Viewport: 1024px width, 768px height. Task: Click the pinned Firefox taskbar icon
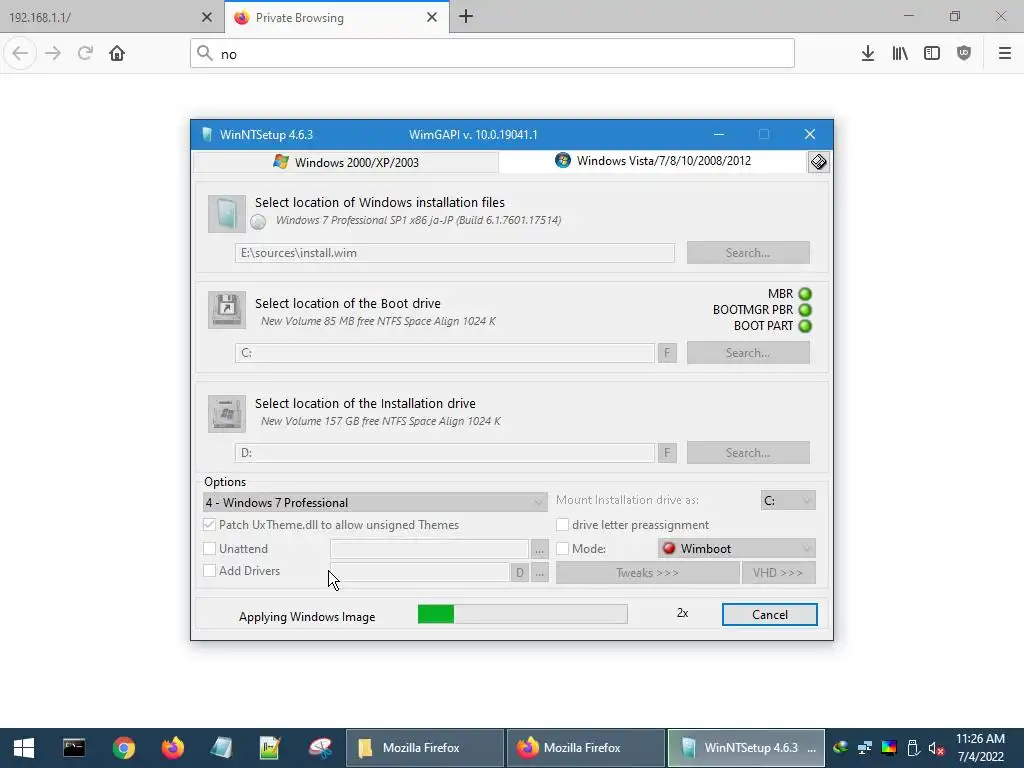pos(172,748)
